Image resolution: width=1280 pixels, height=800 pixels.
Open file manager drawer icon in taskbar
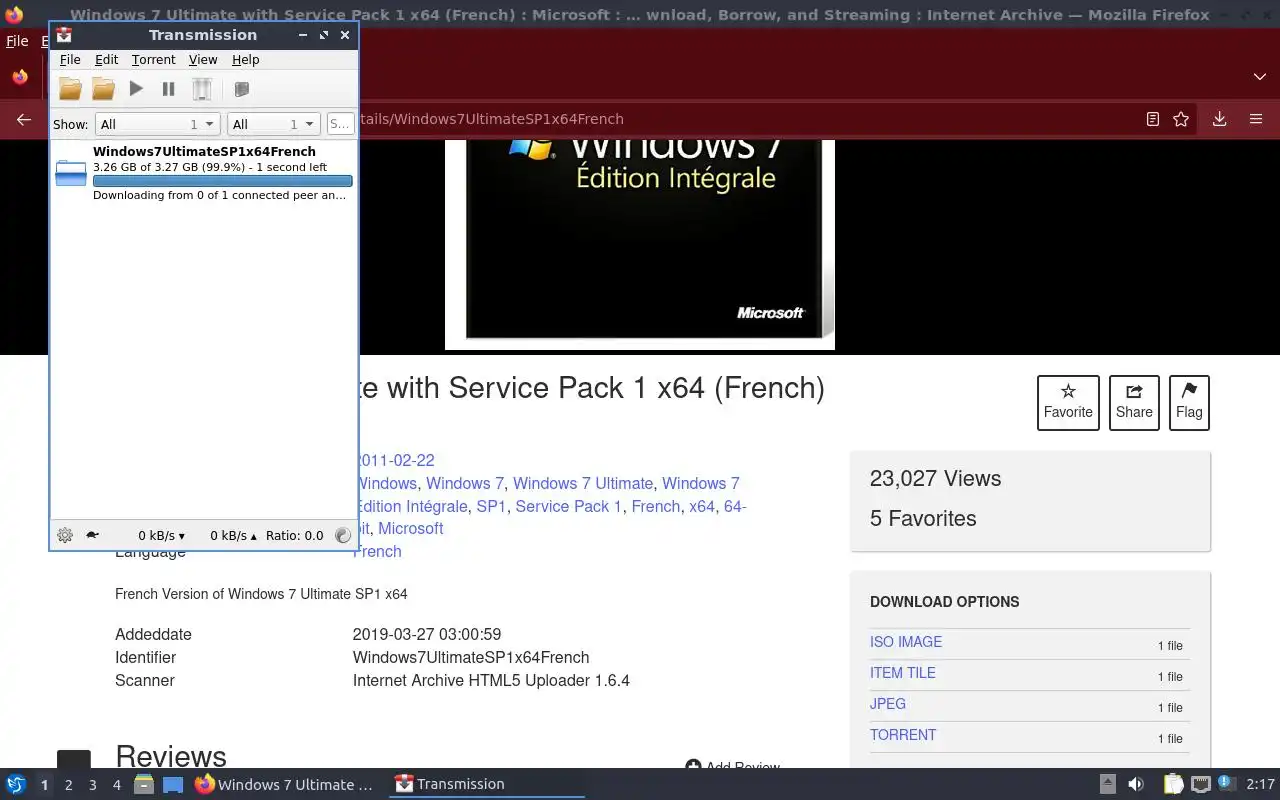144,785
